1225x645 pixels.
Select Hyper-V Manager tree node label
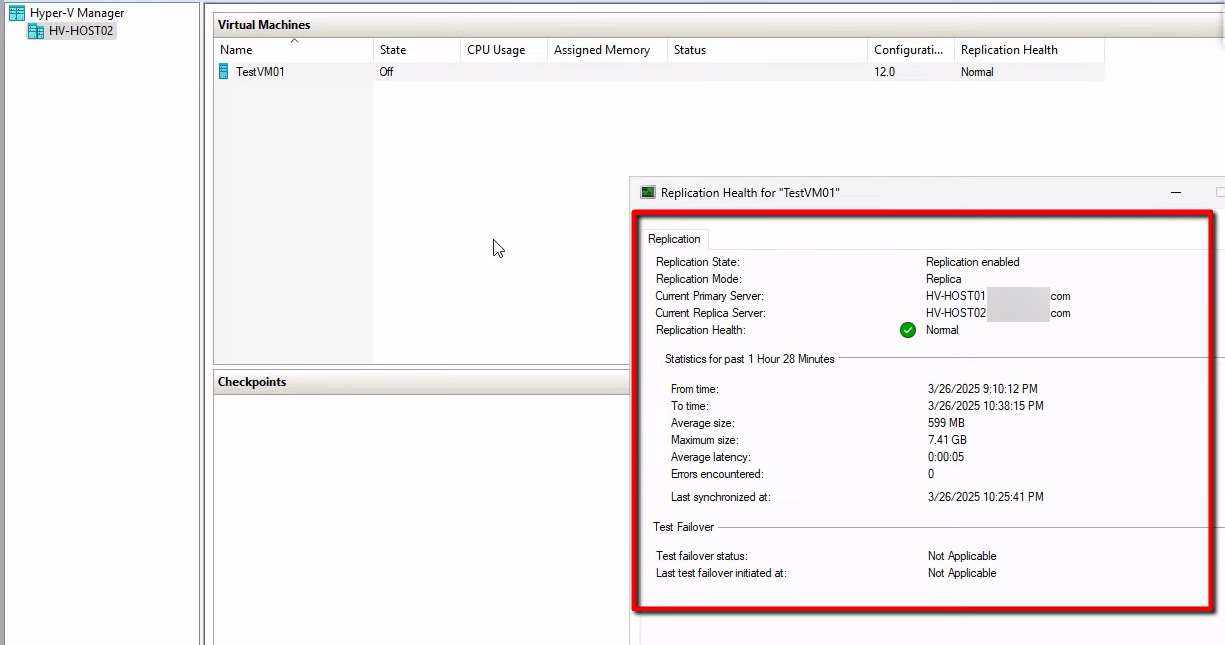77,13
